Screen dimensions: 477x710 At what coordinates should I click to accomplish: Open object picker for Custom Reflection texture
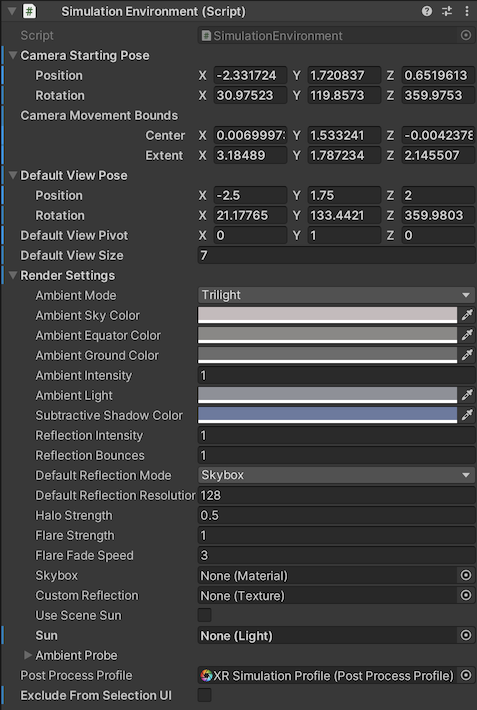(466, 595)
